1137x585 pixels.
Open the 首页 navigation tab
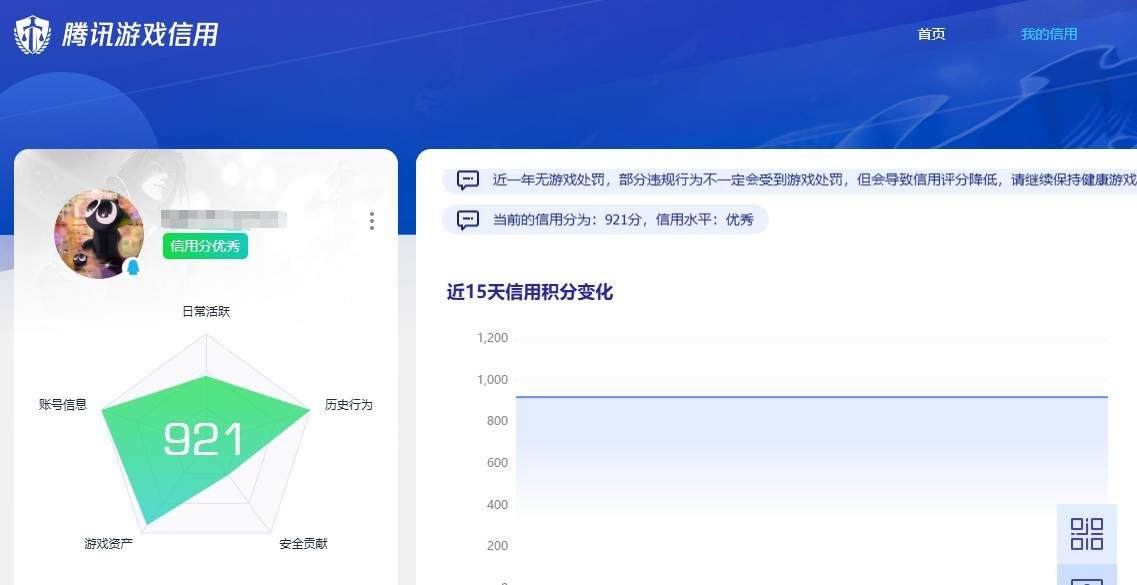931,34
